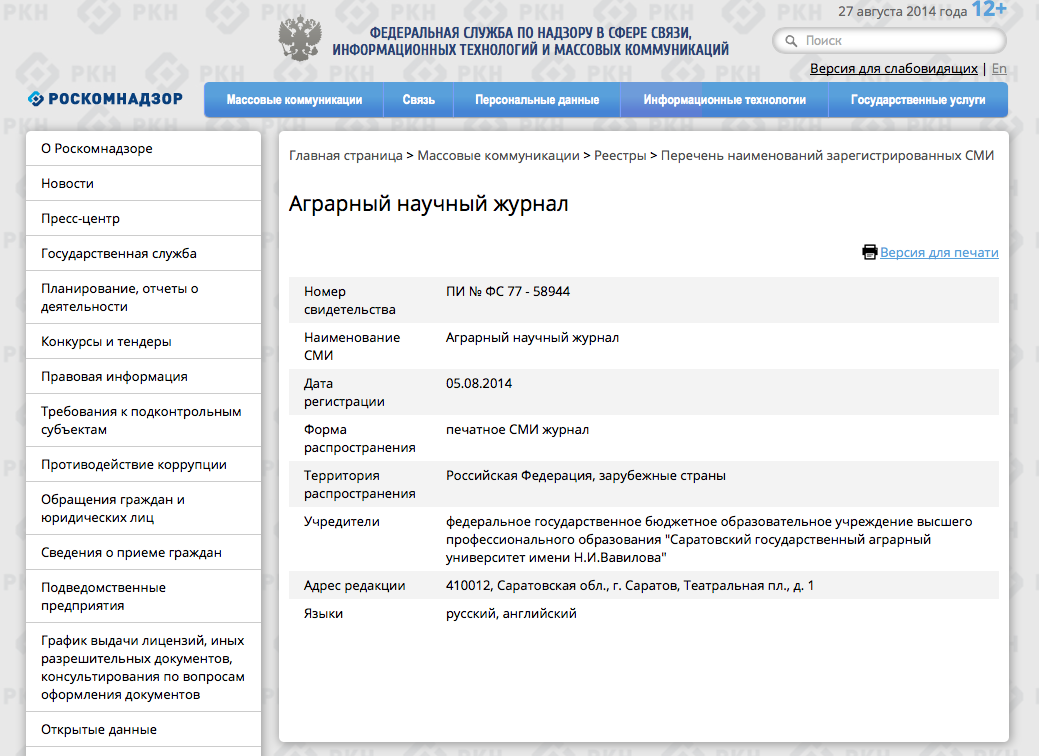Click the 12+ age rating mark
The image size is (1039, 756).
(x=989, y=9)
